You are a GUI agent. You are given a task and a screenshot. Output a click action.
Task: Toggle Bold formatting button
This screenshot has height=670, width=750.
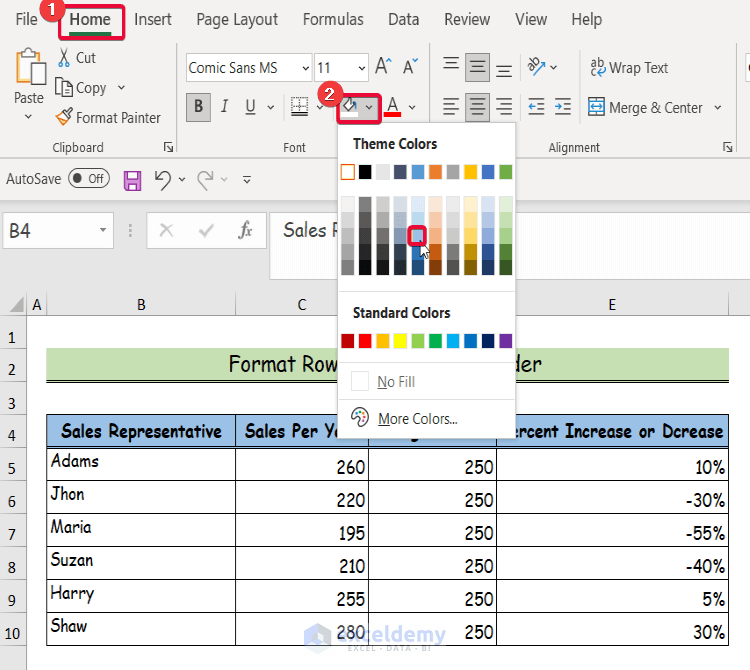[x=198, y=106]
